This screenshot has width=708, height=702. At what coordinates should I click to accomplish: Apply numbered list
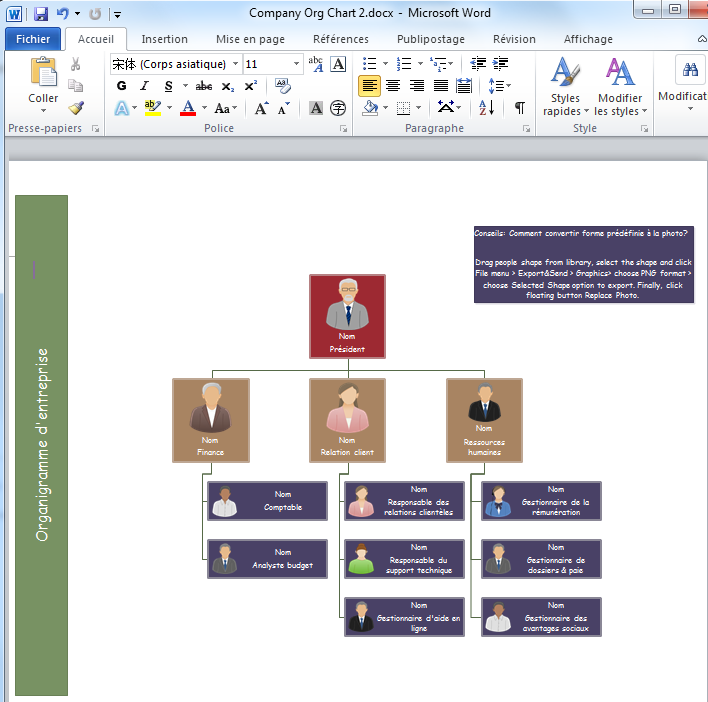pos(404,64)
